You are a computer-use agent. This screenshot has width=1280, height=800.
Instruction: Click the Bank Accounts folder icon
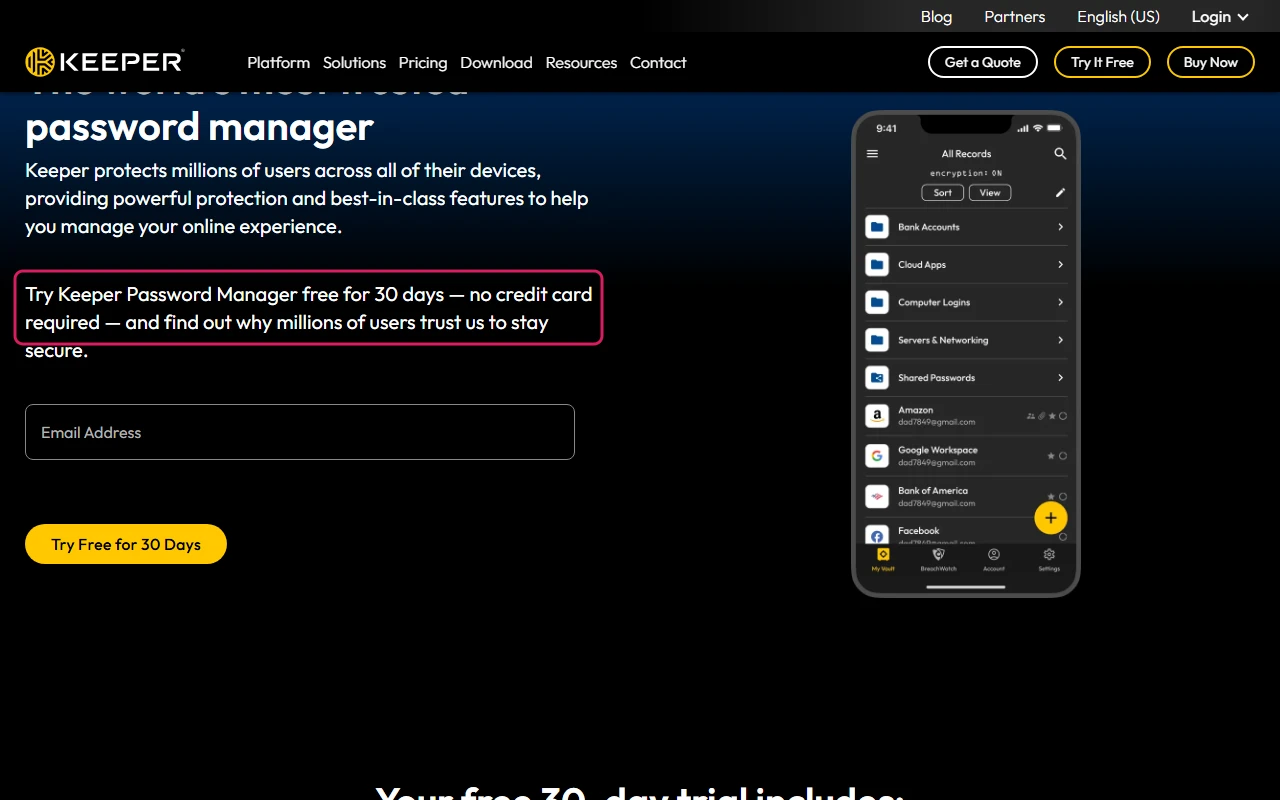877,227
